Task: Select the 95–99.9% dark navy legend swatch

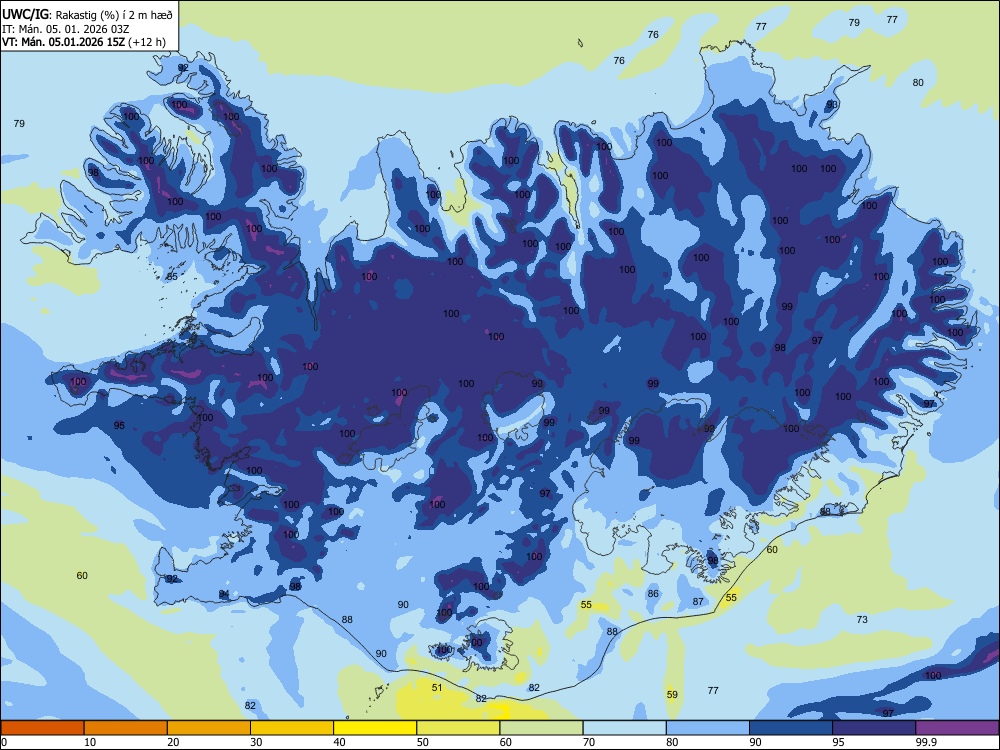Action: pyautogui.click(x=874, y=728)
